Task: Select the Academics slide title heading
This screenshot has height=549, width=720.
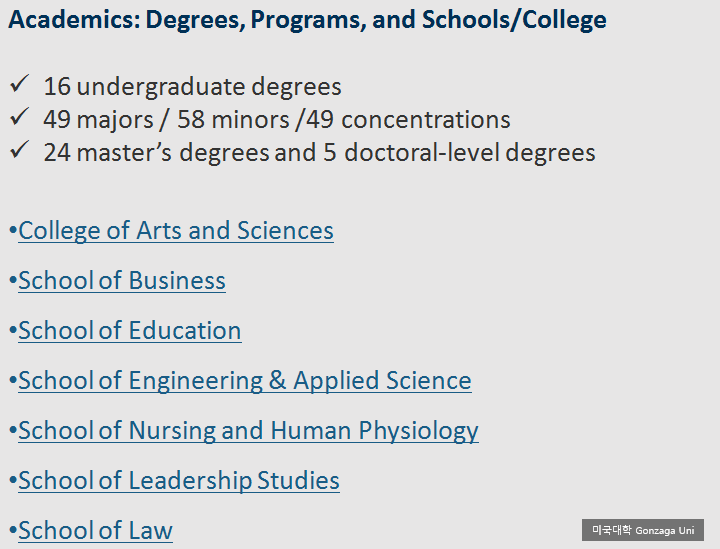Action: 307,20
